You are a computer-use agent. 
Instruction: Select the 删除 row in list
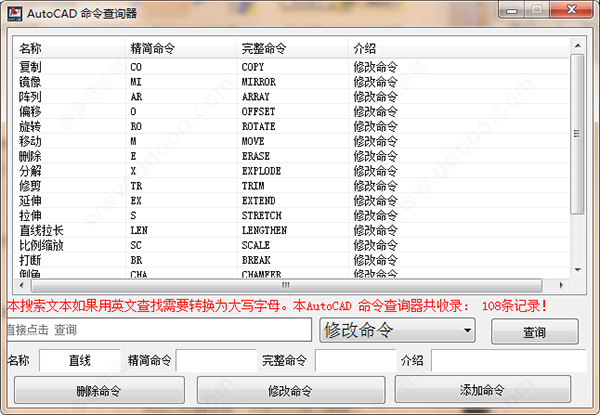291,156
